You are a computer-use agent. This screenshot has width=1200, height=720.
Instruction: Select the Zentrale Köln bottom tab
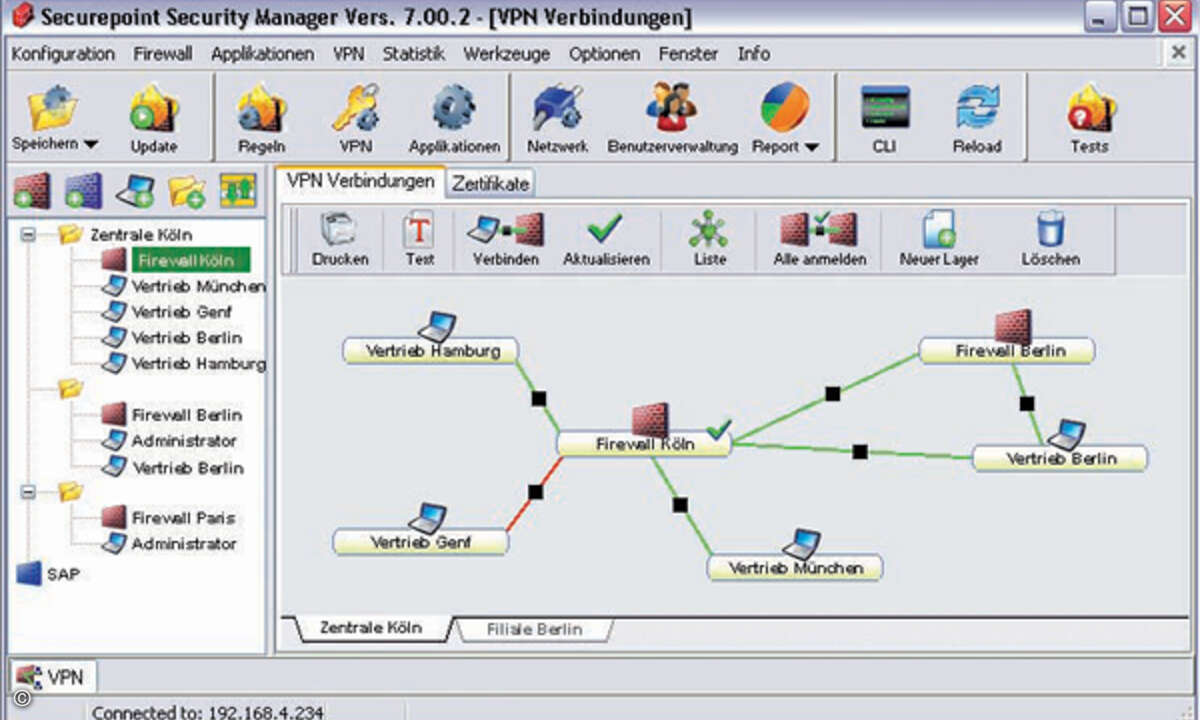(x=370, y=628)
